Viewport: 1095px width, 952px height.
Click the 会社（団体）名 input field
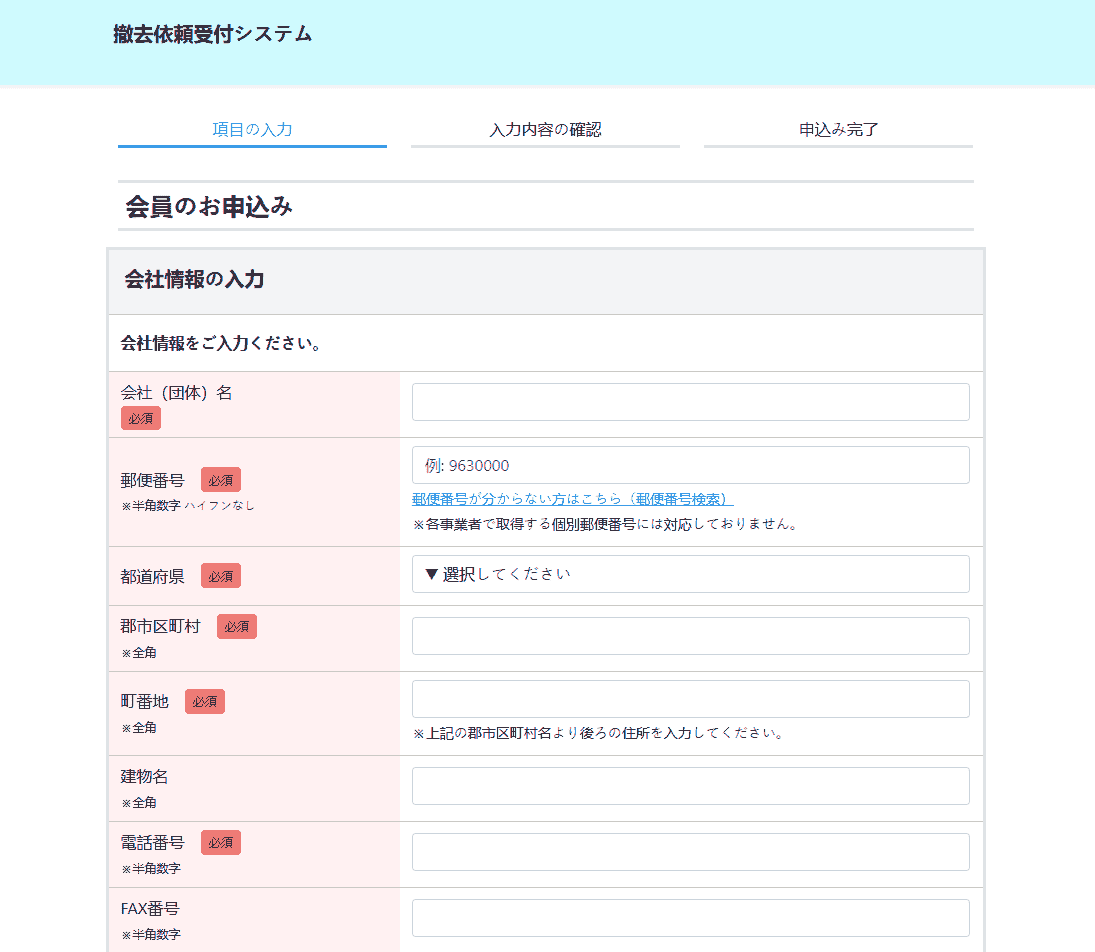pyautogui.click(x=690, y=402)
